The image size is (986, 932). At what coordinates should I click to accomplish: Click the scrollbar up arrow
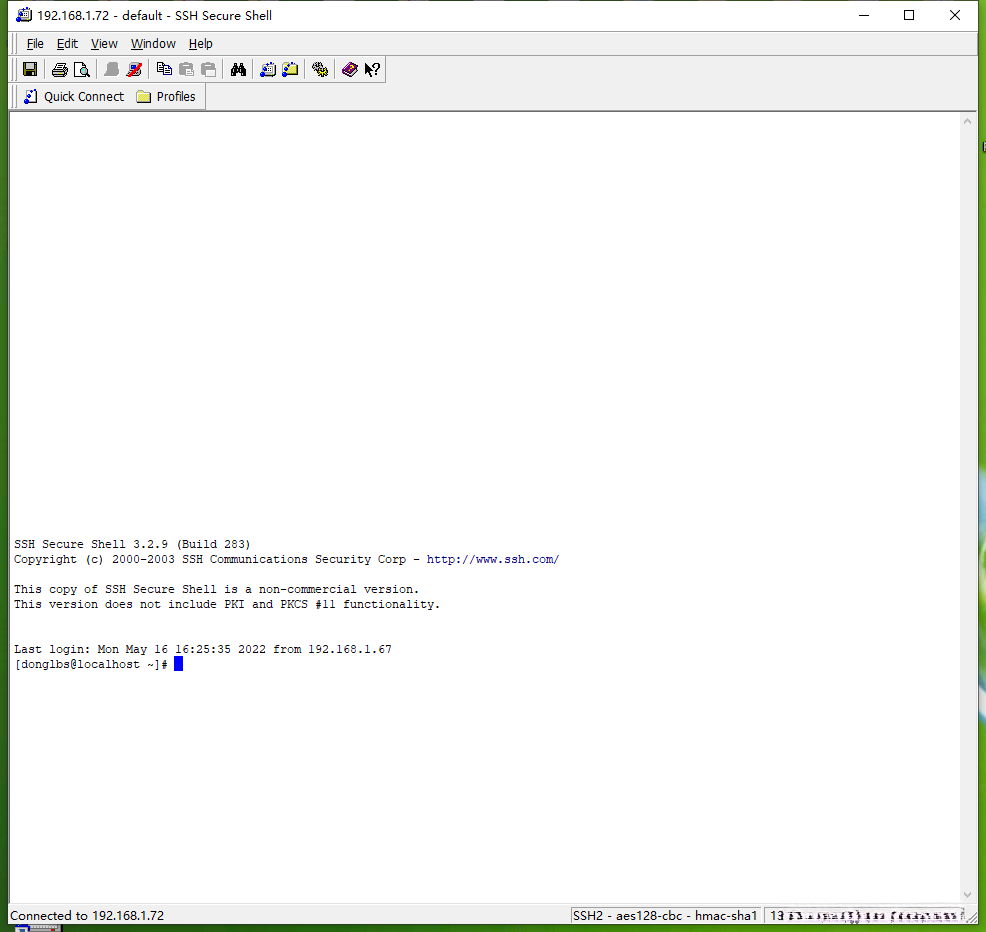[x=967, y=121]
